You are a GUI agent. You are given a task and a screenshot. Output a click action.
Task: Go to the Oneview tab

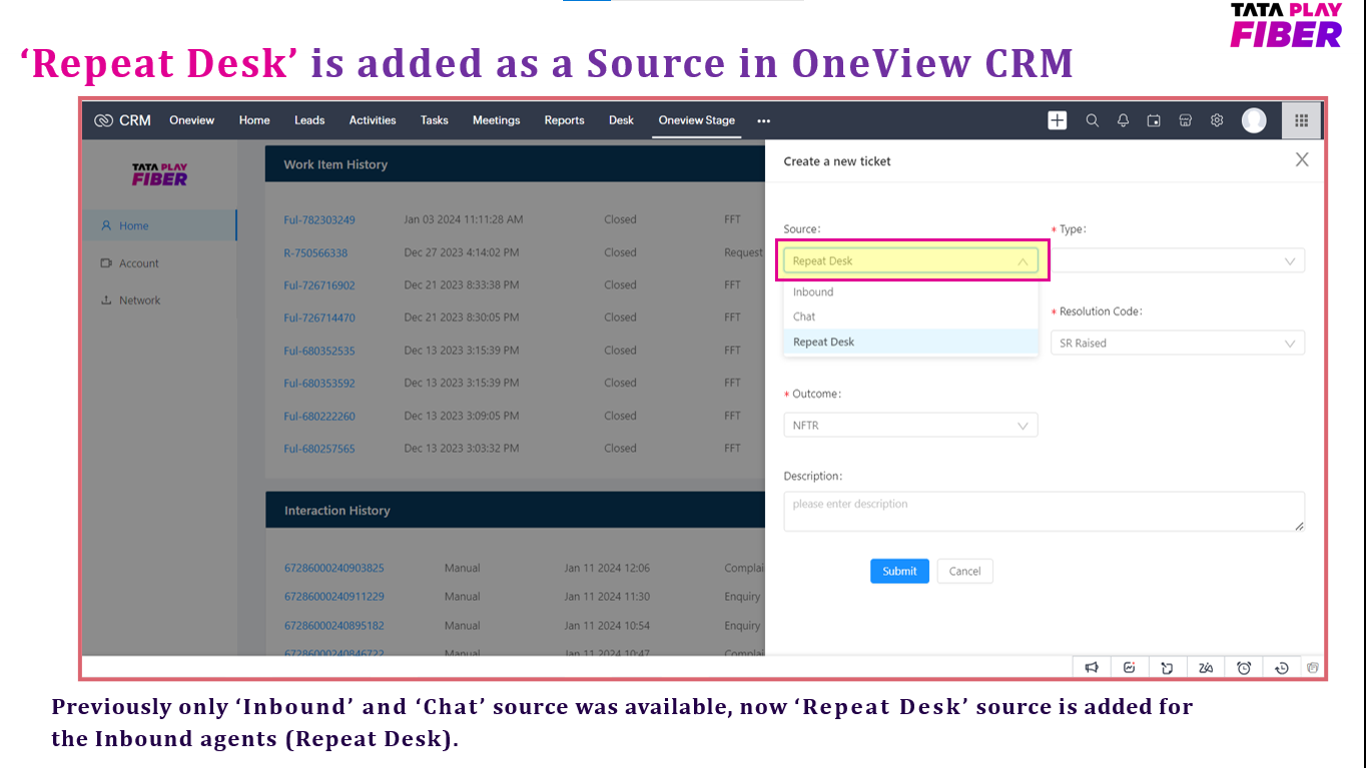pos(192,120)
